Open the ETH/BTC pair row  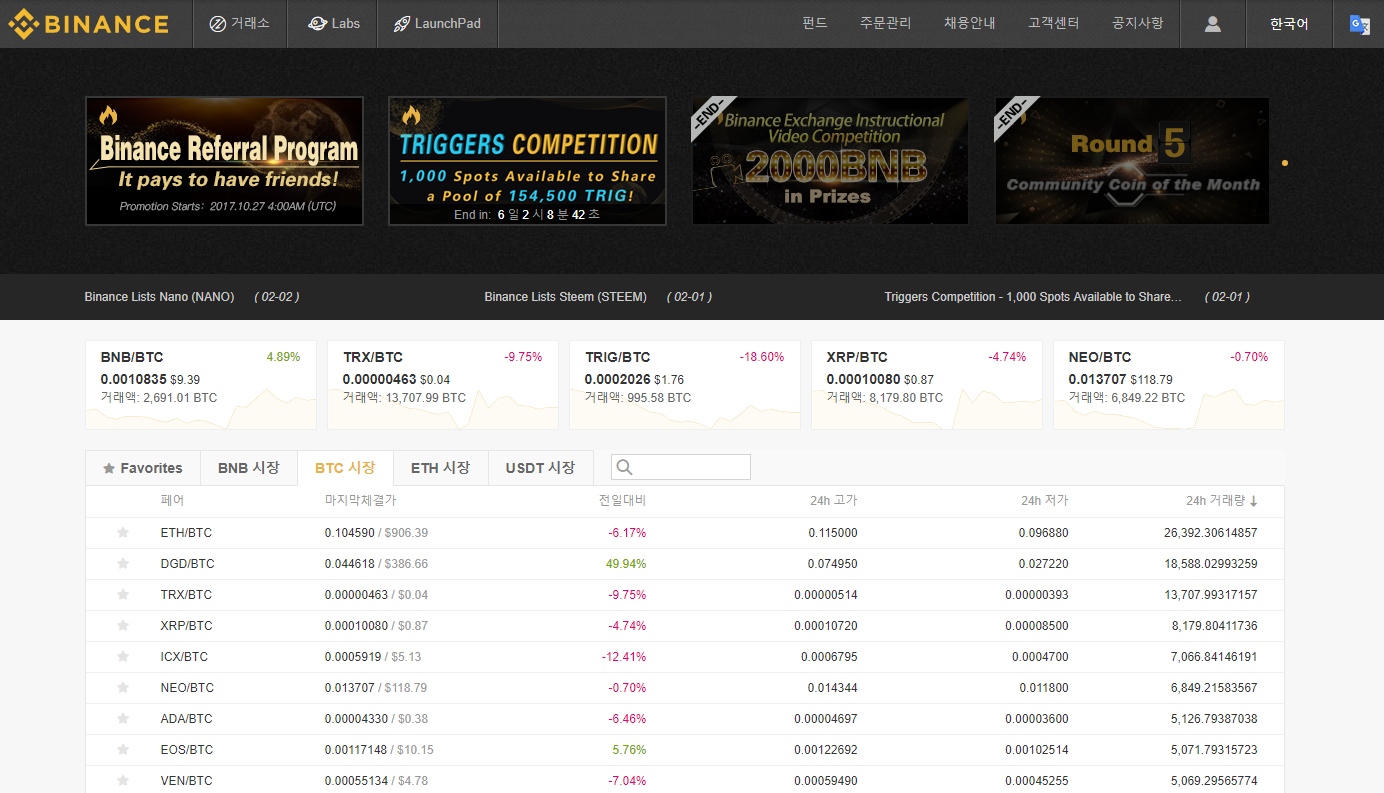coord(685,533)
